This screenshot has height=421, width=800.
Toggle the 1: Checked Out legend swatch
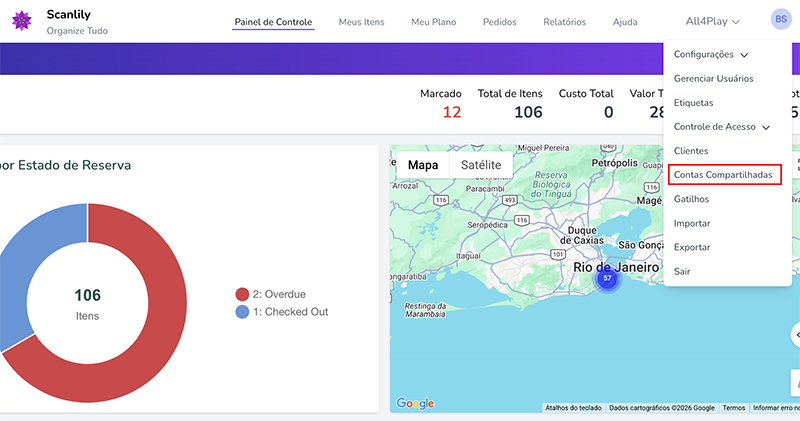(x=242, y=312)
